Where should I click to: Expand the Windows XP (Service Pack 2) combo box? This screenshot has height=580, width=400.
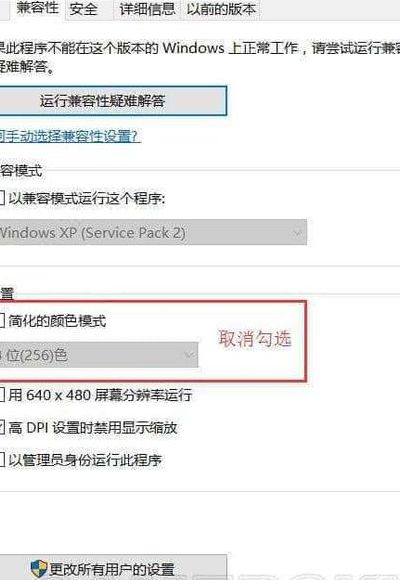click(153, 232)
